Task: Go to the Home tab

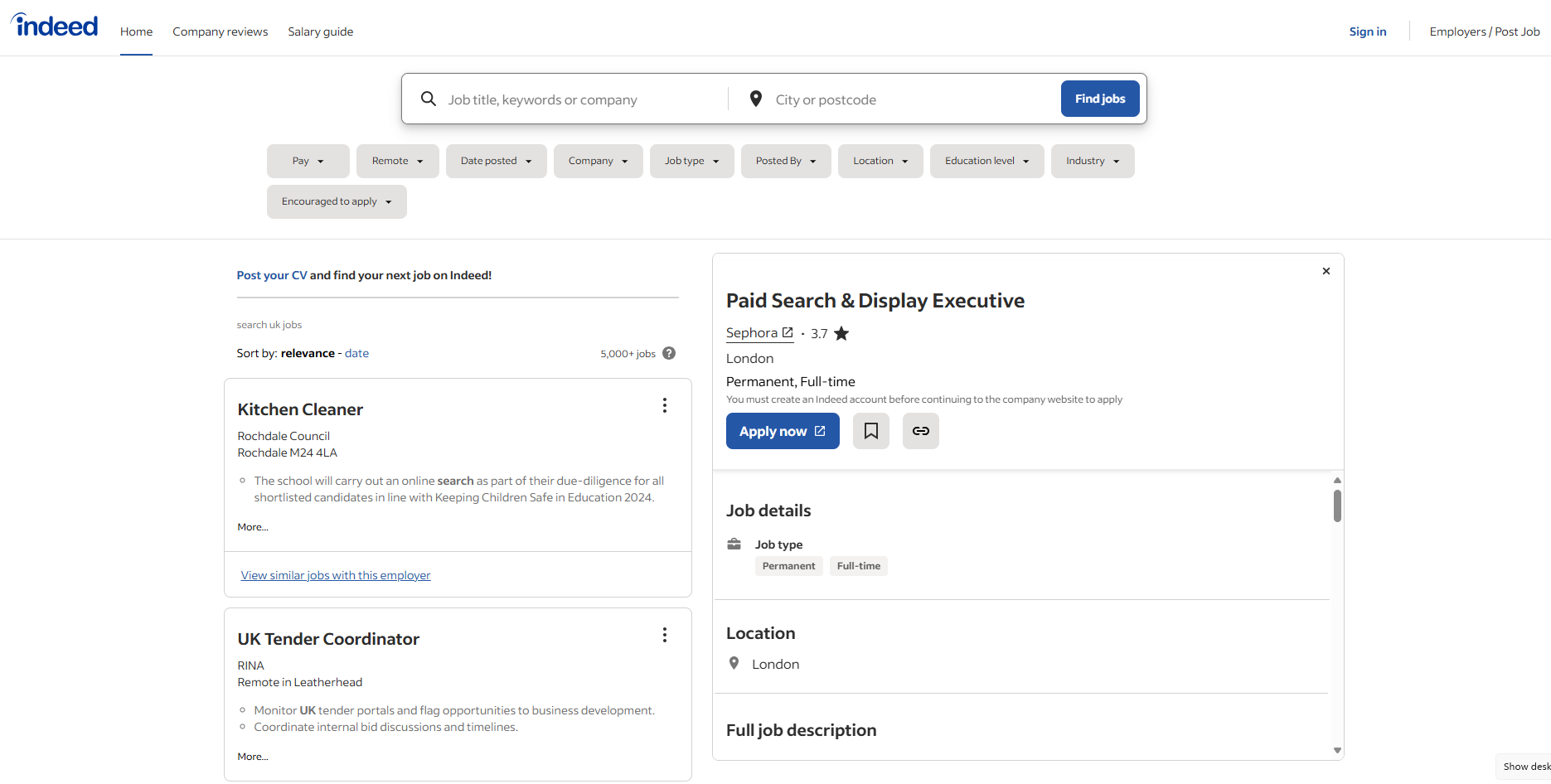Action: pos(136,31)
